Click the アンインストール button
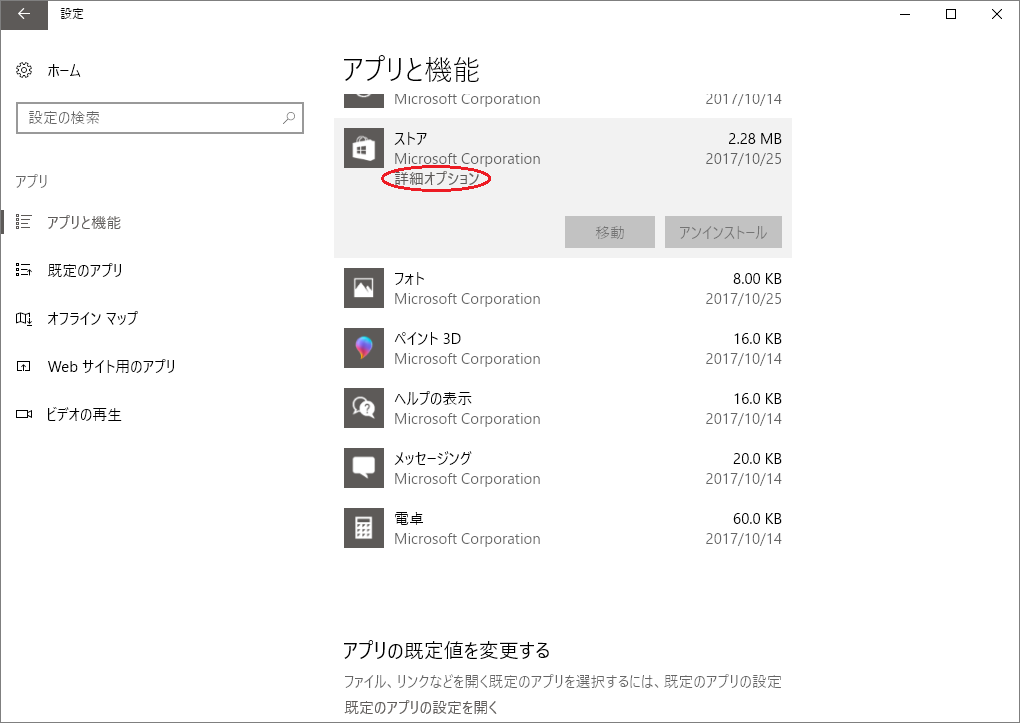Screen dimensions: 1020x723 click(723, 232)
